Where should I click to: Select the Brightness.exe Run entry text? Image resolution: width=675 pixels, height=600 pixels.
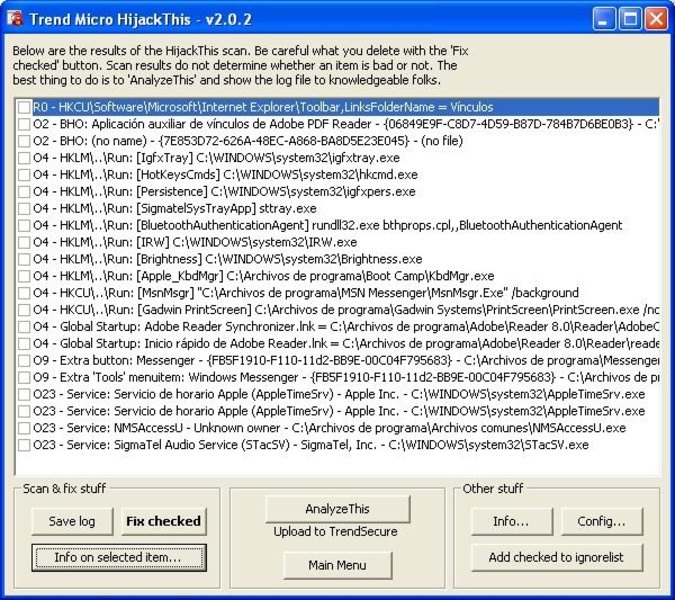(228, 259)
